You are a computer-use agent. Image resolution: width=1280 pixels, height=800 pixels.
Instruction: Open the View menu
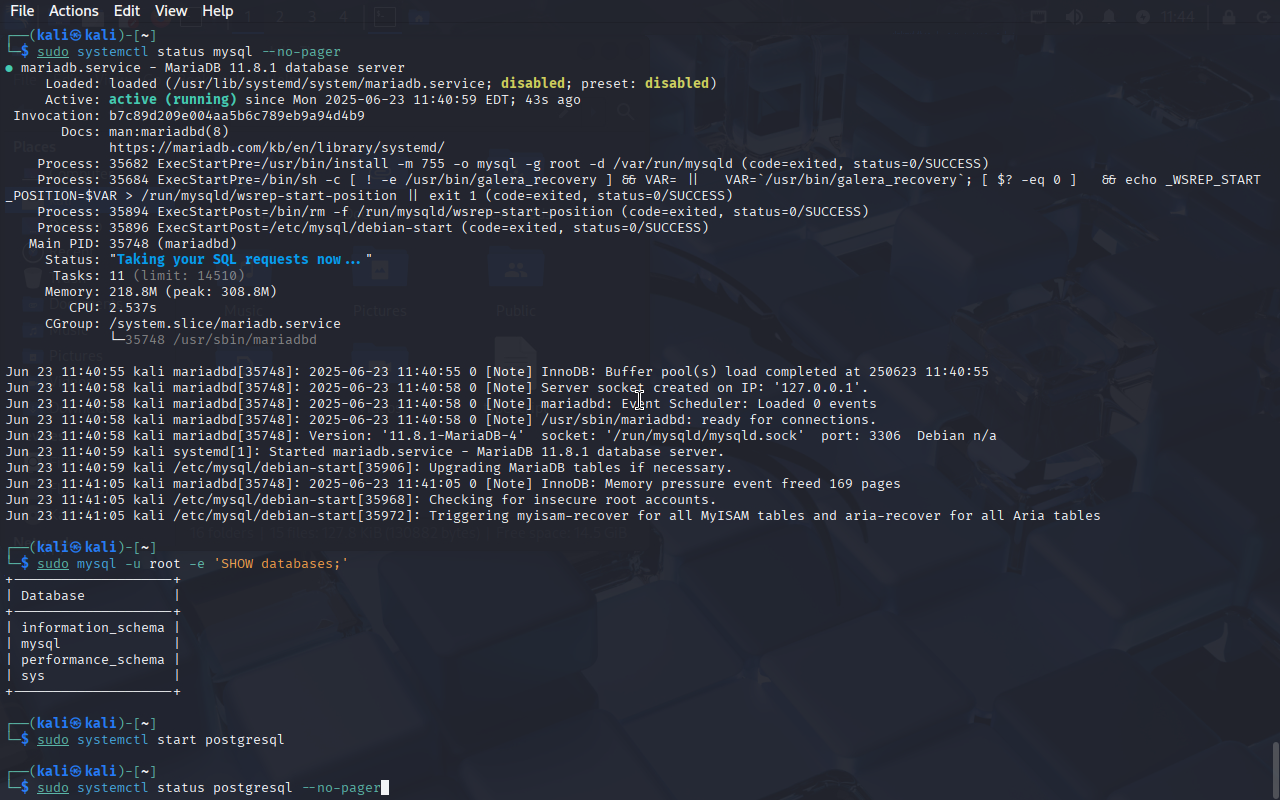171,11
